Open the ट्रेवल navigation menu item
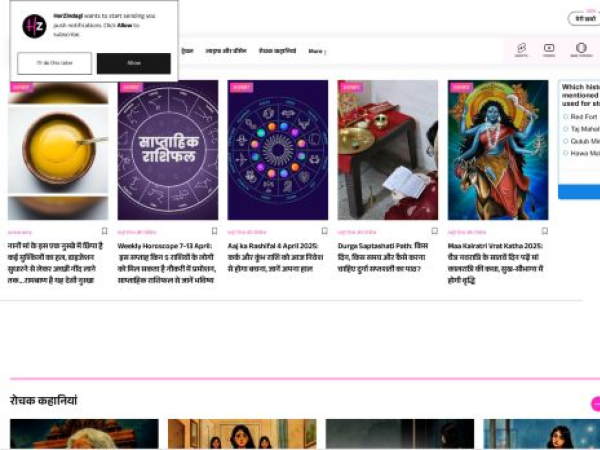The height and width of the screenshot is (450, 600). pos(187,51)
